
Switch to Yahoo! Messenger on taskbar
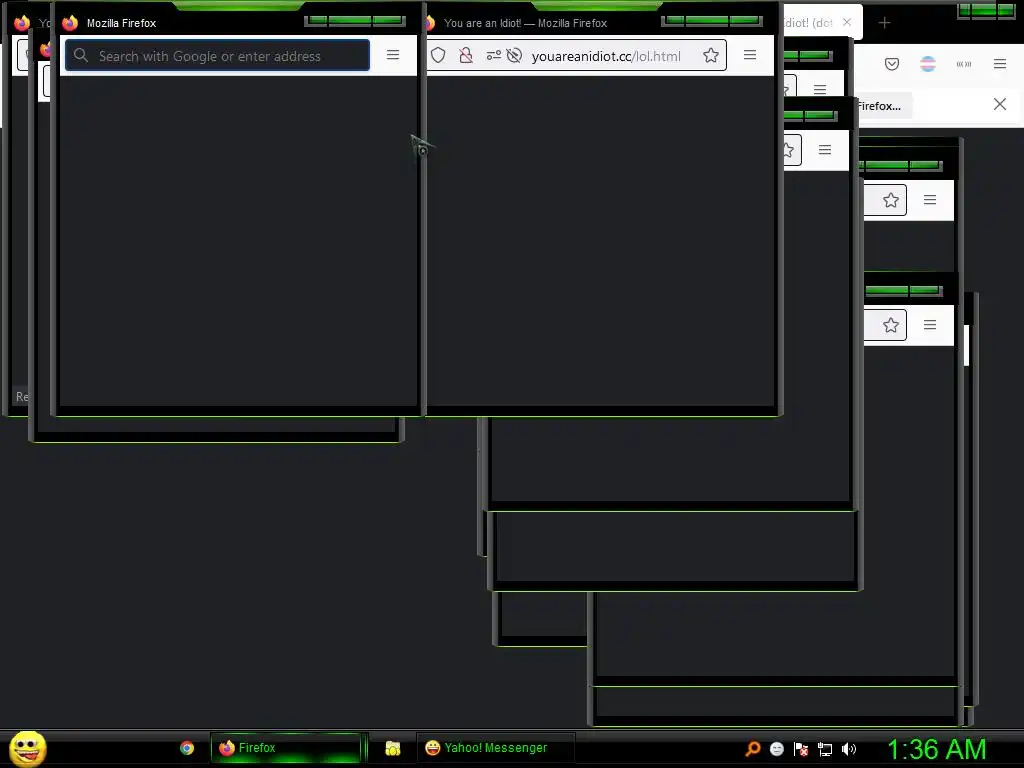click(x=496, y=748)
